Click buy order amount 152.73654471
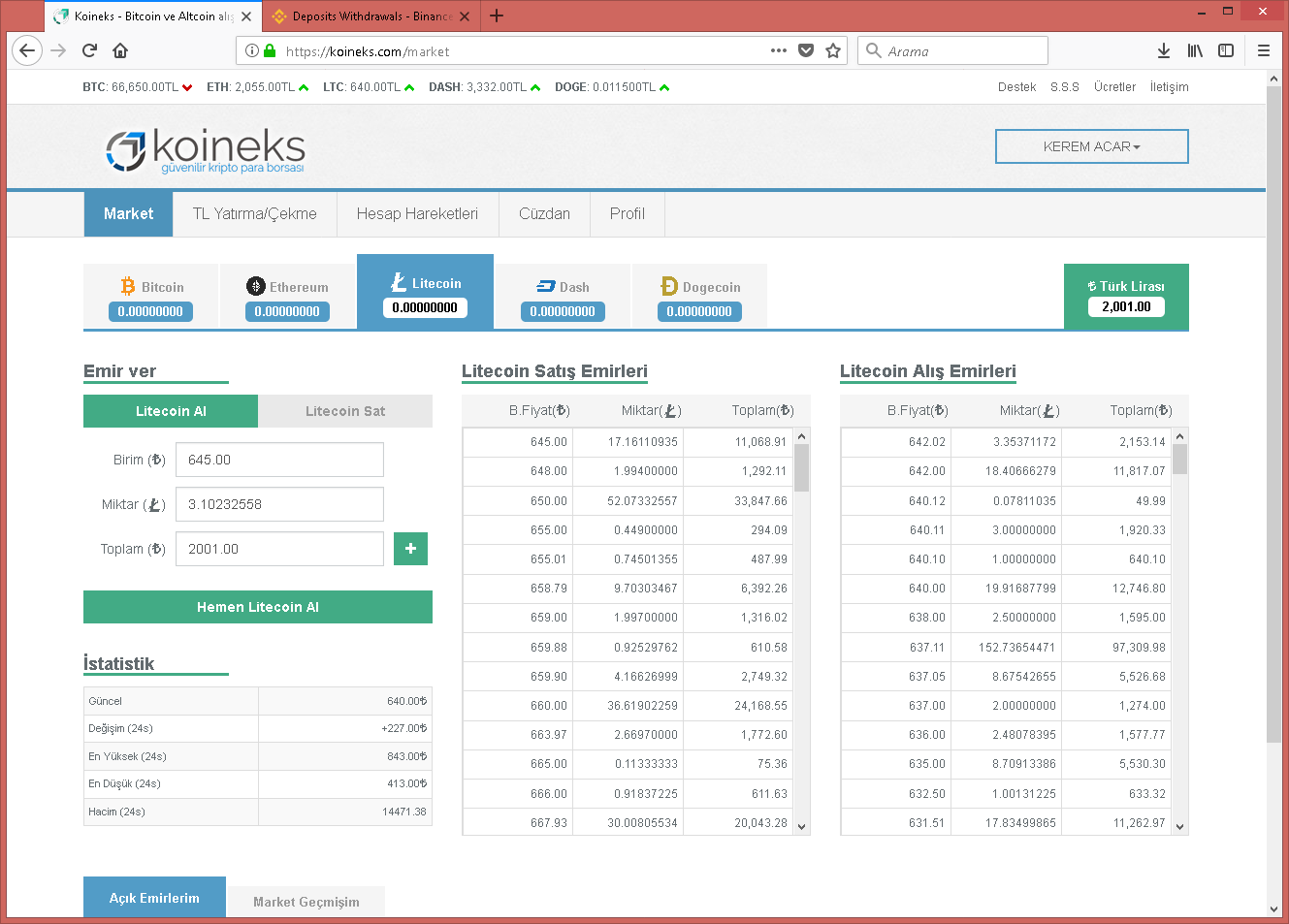1289x924 pixels. click(1017, 648)
